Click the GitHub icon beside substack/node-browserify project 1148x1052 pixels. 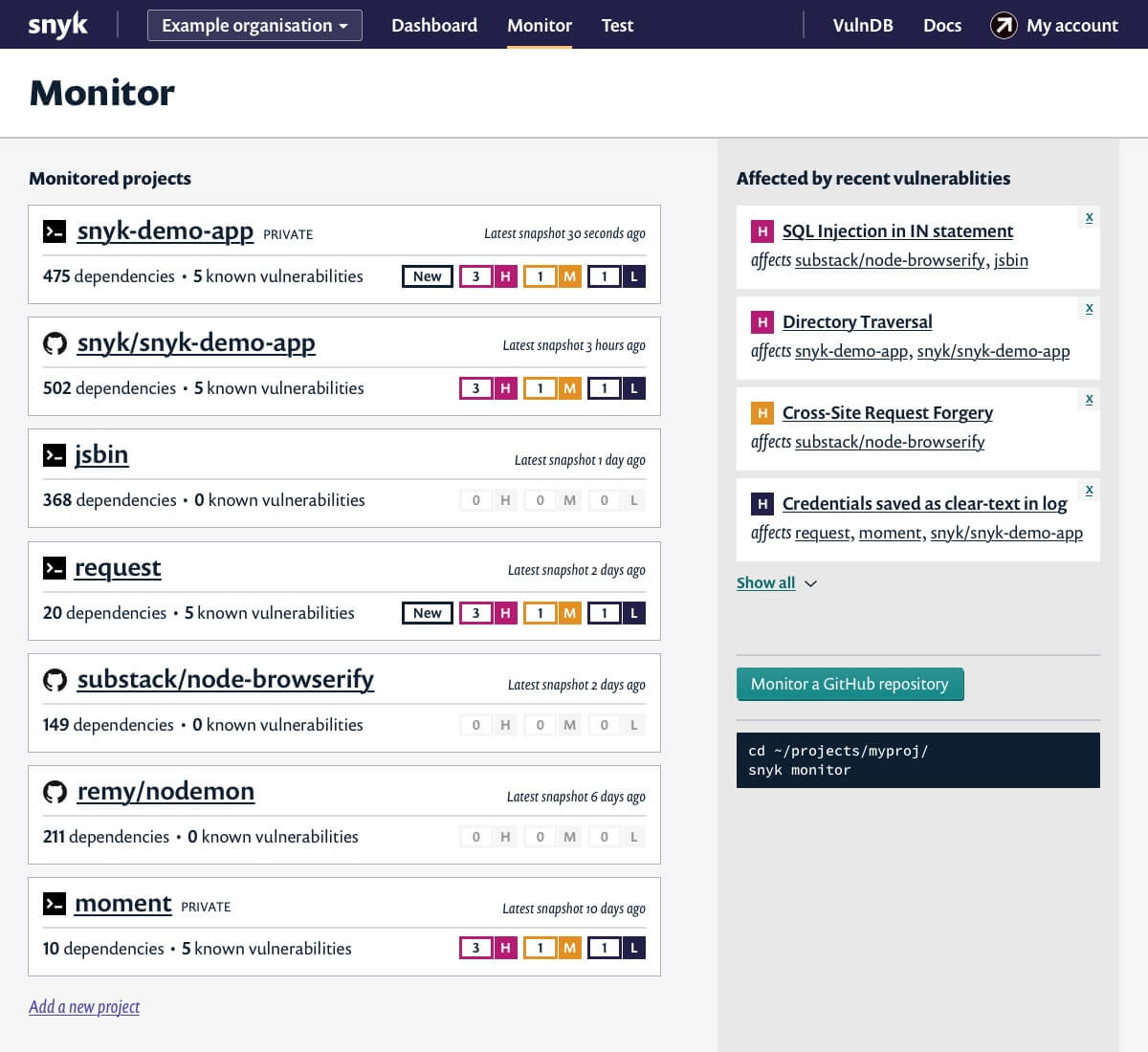tap(55, 680)
